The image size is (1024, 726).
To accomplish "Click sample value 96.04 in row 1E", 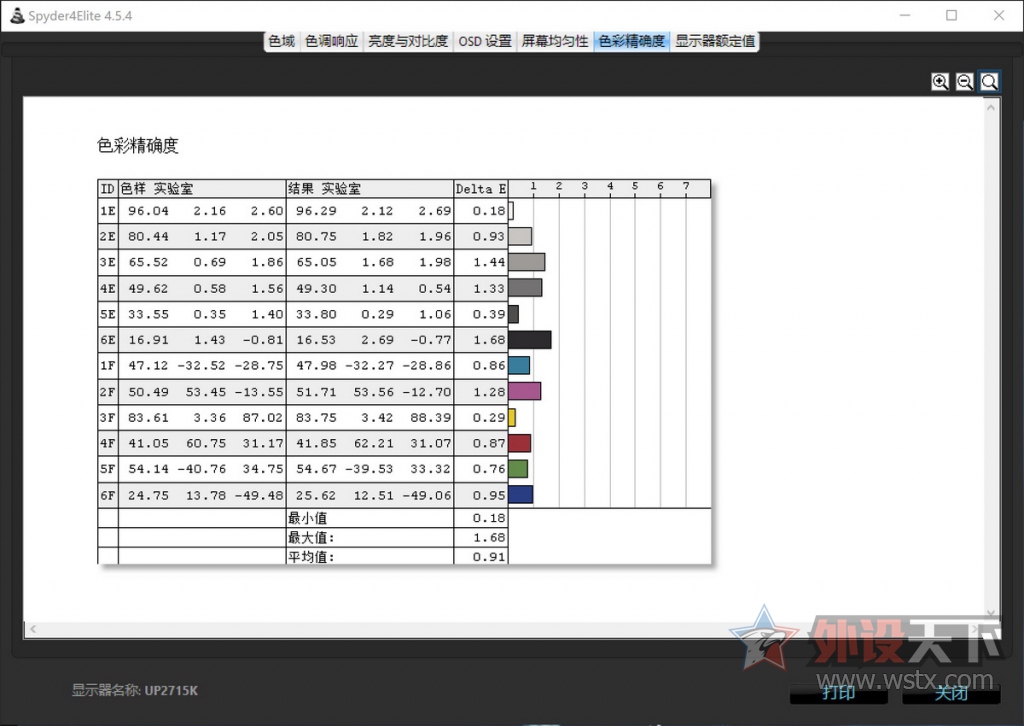I will (x=148, y=211).
